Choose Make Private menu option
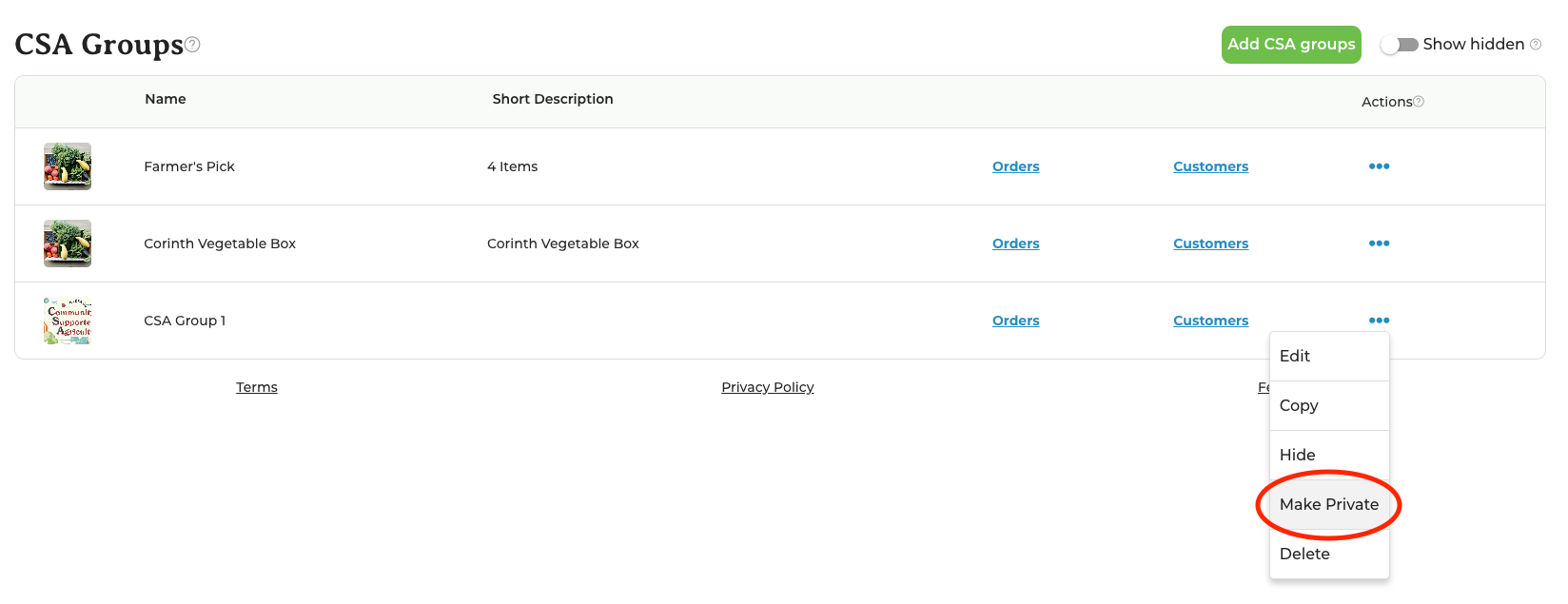This screenshot has height=604, width=1568. (x=1329, y=504)
